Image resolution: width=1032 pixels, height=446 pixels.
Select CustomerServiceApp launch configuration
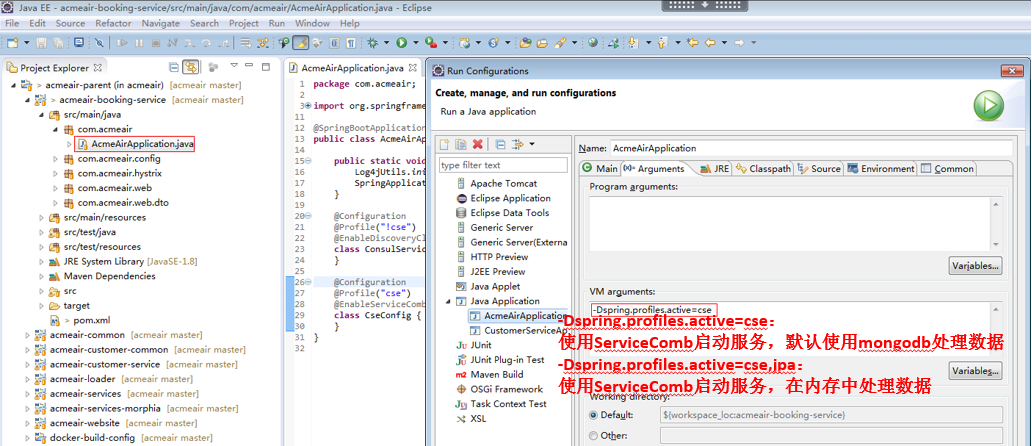pos(524,330)
